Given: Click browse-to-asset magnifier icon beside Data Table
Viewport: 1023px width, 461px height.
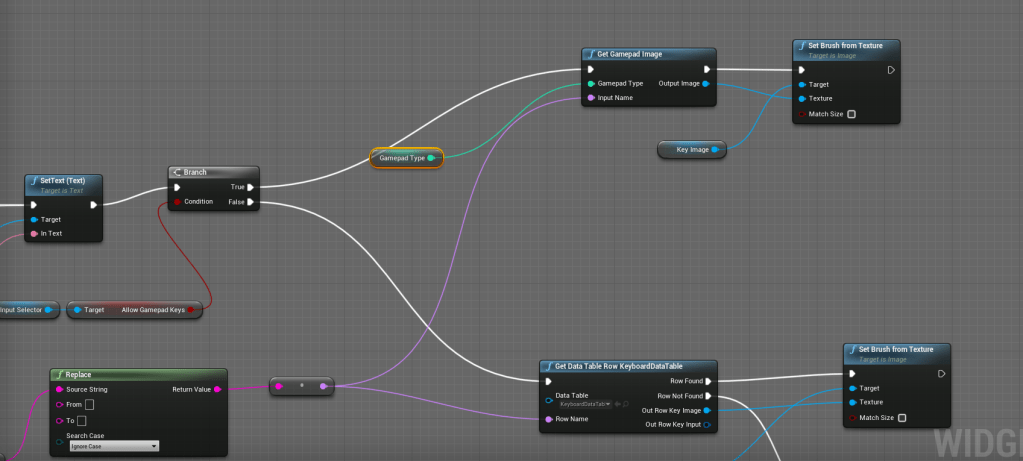Looking at the screenshot, I should tap(626, 404).
